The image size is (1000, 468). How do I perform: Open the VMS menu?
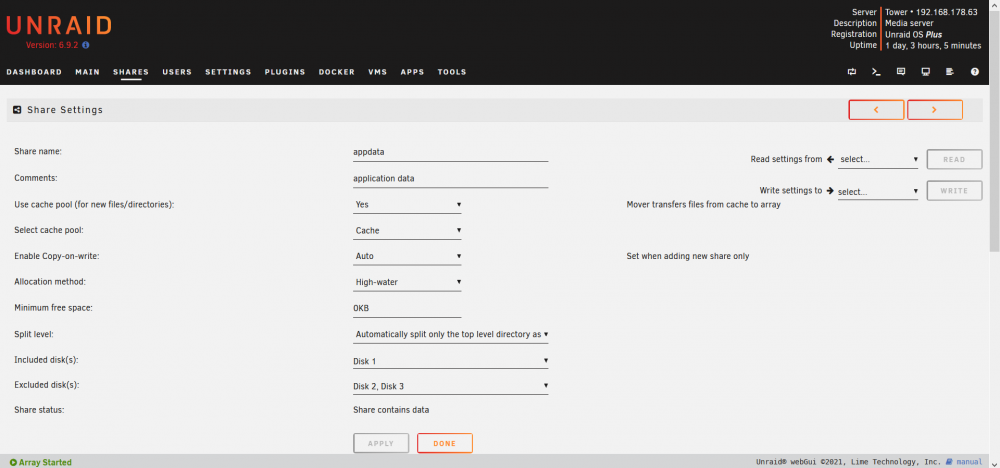(378, 72)
